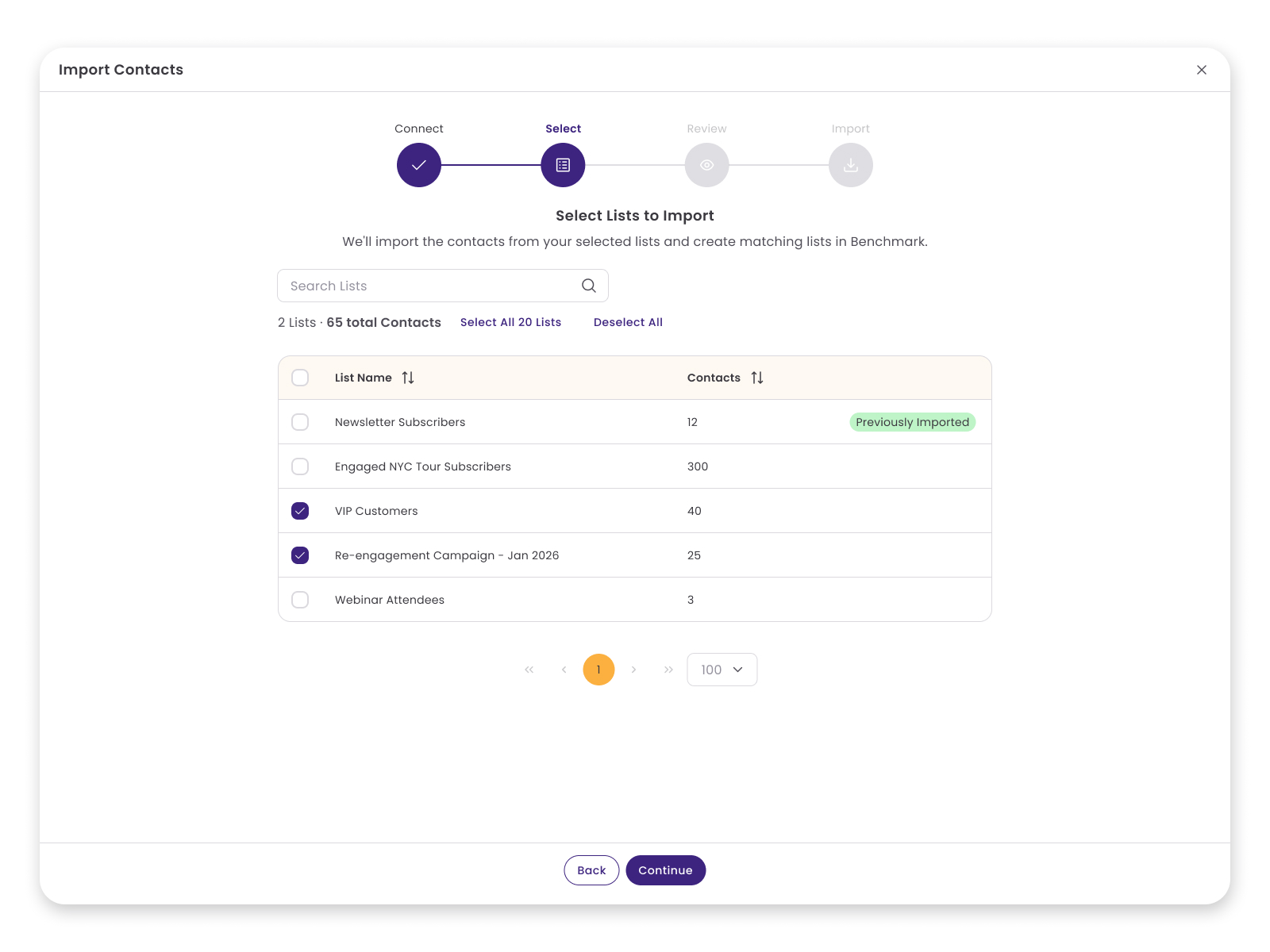This screenshot has width=1270, height=952.
Task: Click the 25 contacts value
Action: (x=694, y=555)
